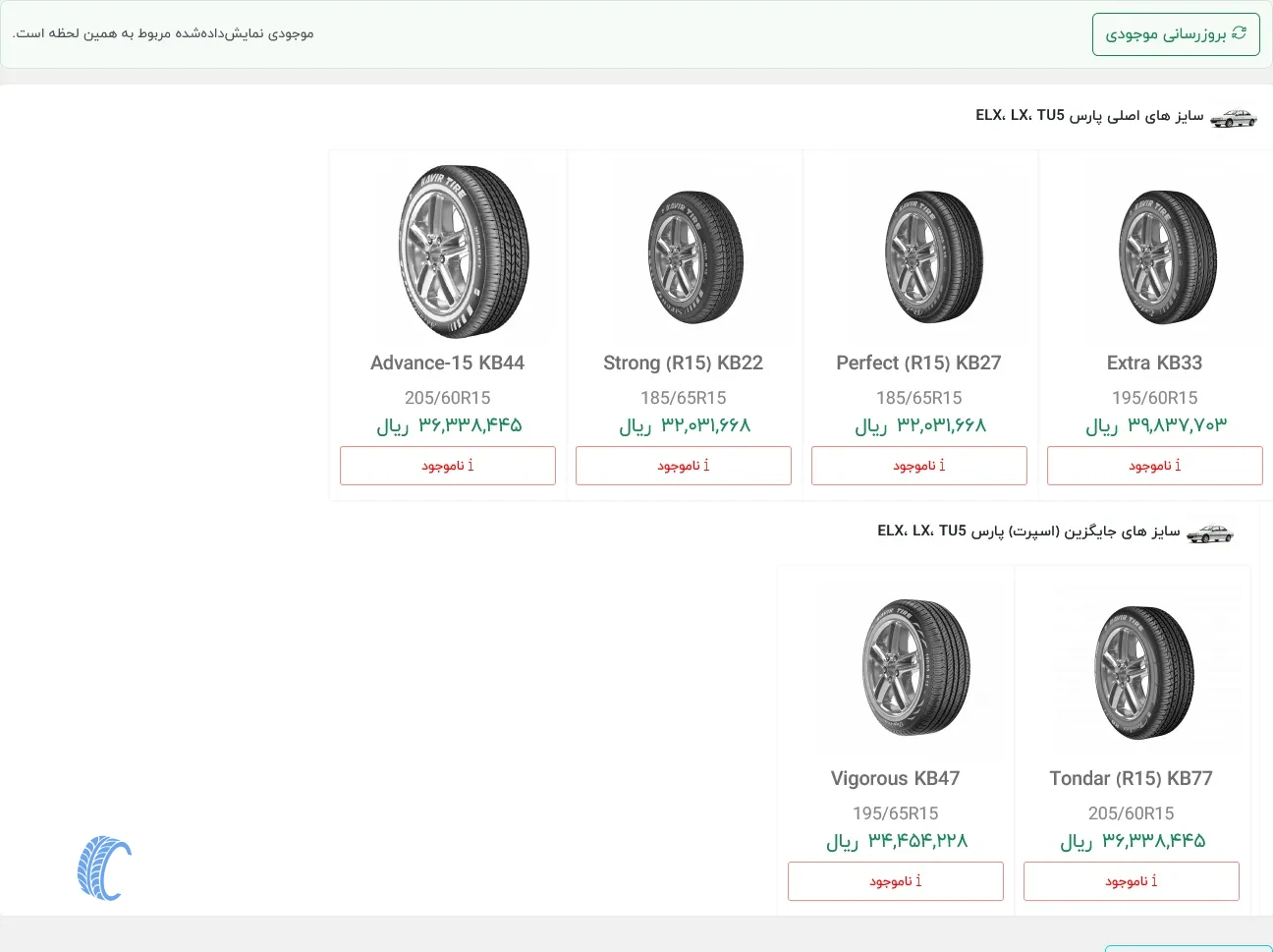Open the Strong (R15) KB22 tire image
The width and height of the screenshot is (1273, 952).
pos(695,257)
